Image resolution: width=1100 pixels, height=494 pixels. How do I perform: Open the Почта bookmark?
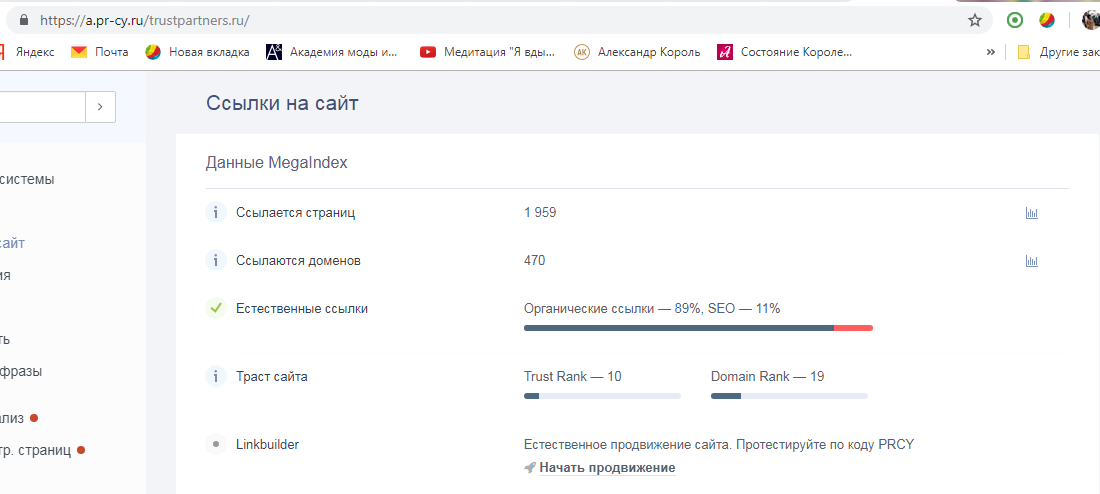[x=100, y=52]
